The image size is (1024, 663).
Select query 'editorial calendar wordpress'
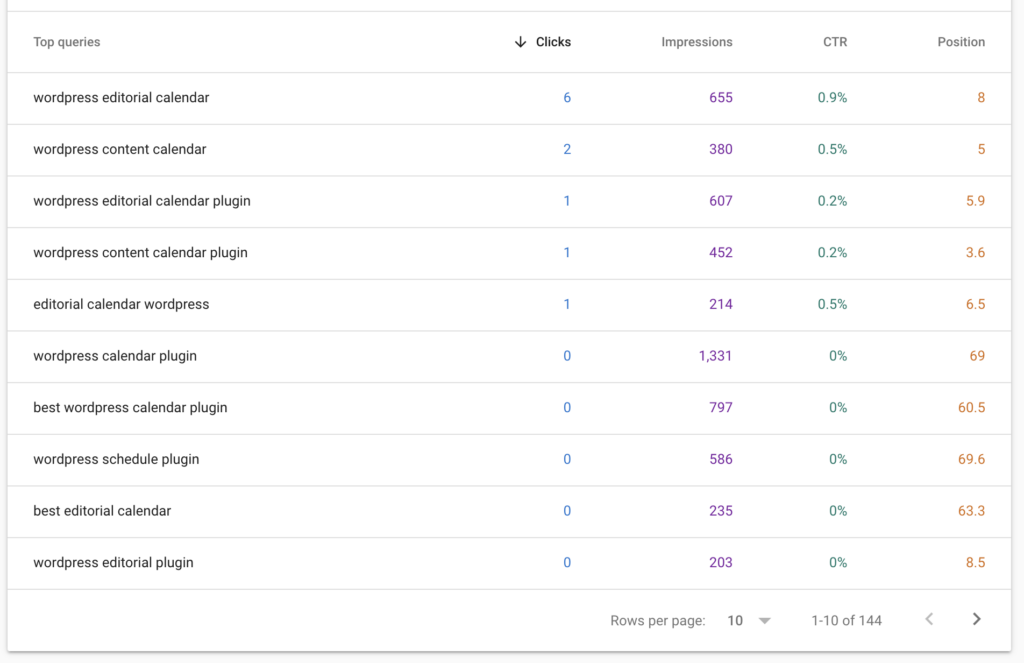pos(121,304)
